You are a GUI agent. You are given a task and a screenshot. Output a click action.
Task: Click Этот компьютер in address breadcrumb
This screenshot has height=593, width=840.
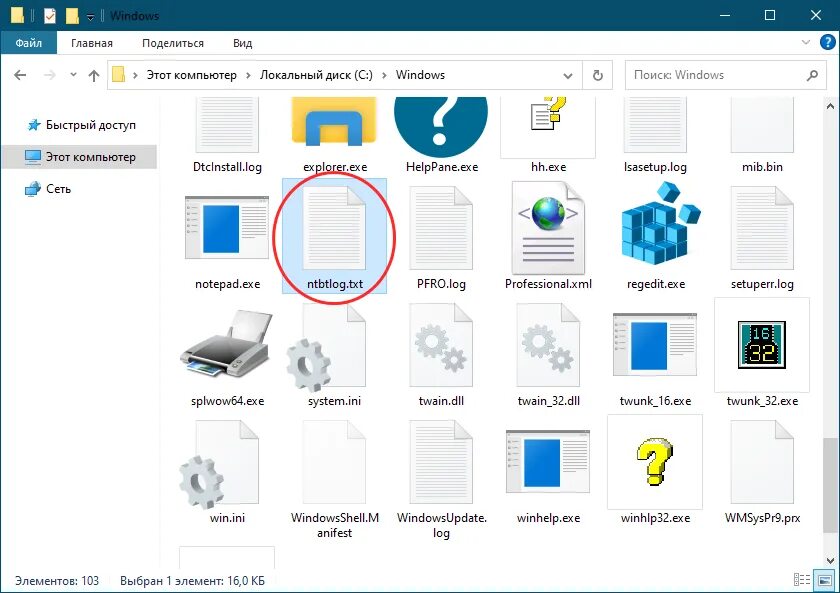tap(191, 75)
